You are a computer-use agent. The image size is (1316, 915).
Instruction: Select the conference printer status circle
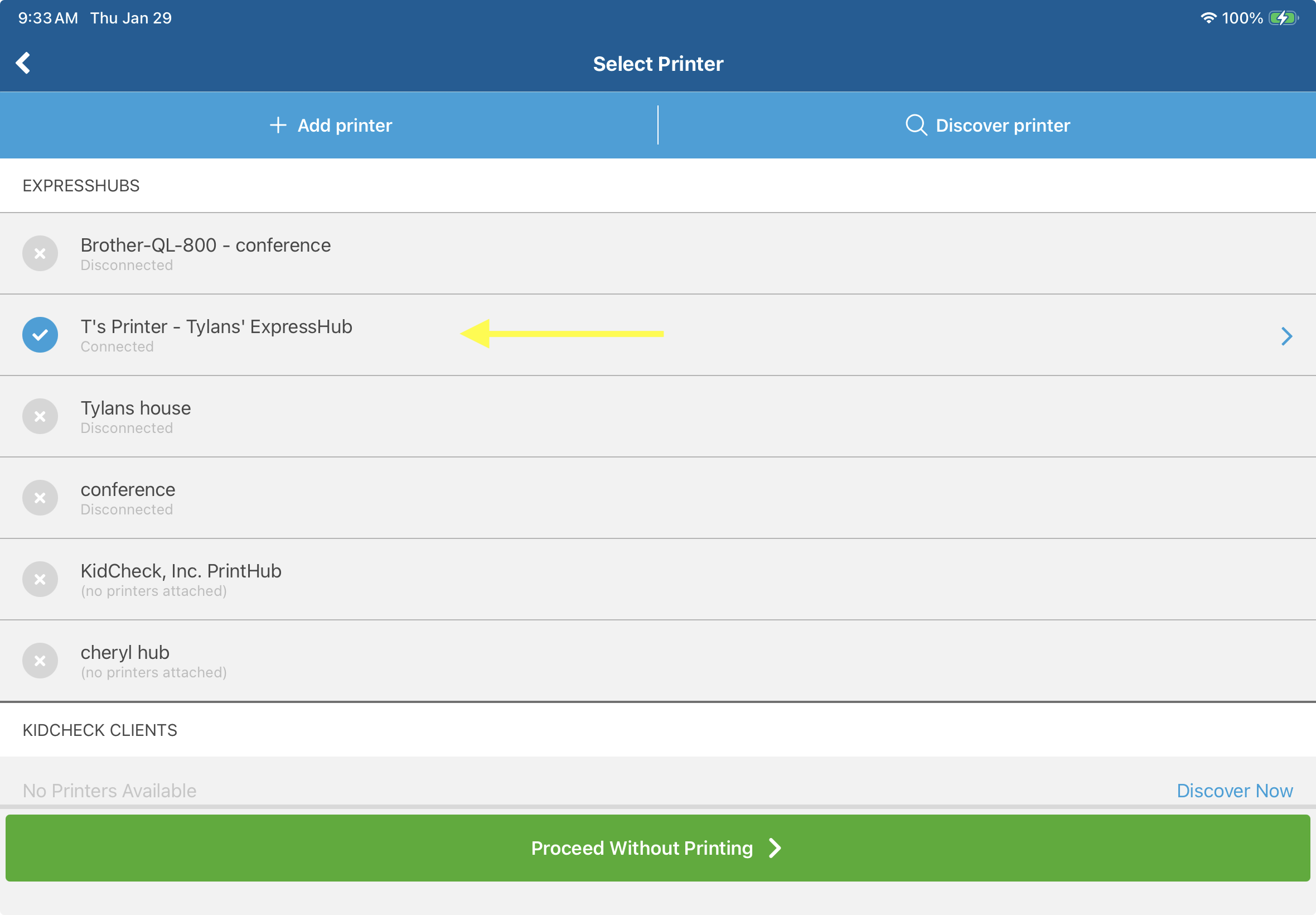(40, 498)
